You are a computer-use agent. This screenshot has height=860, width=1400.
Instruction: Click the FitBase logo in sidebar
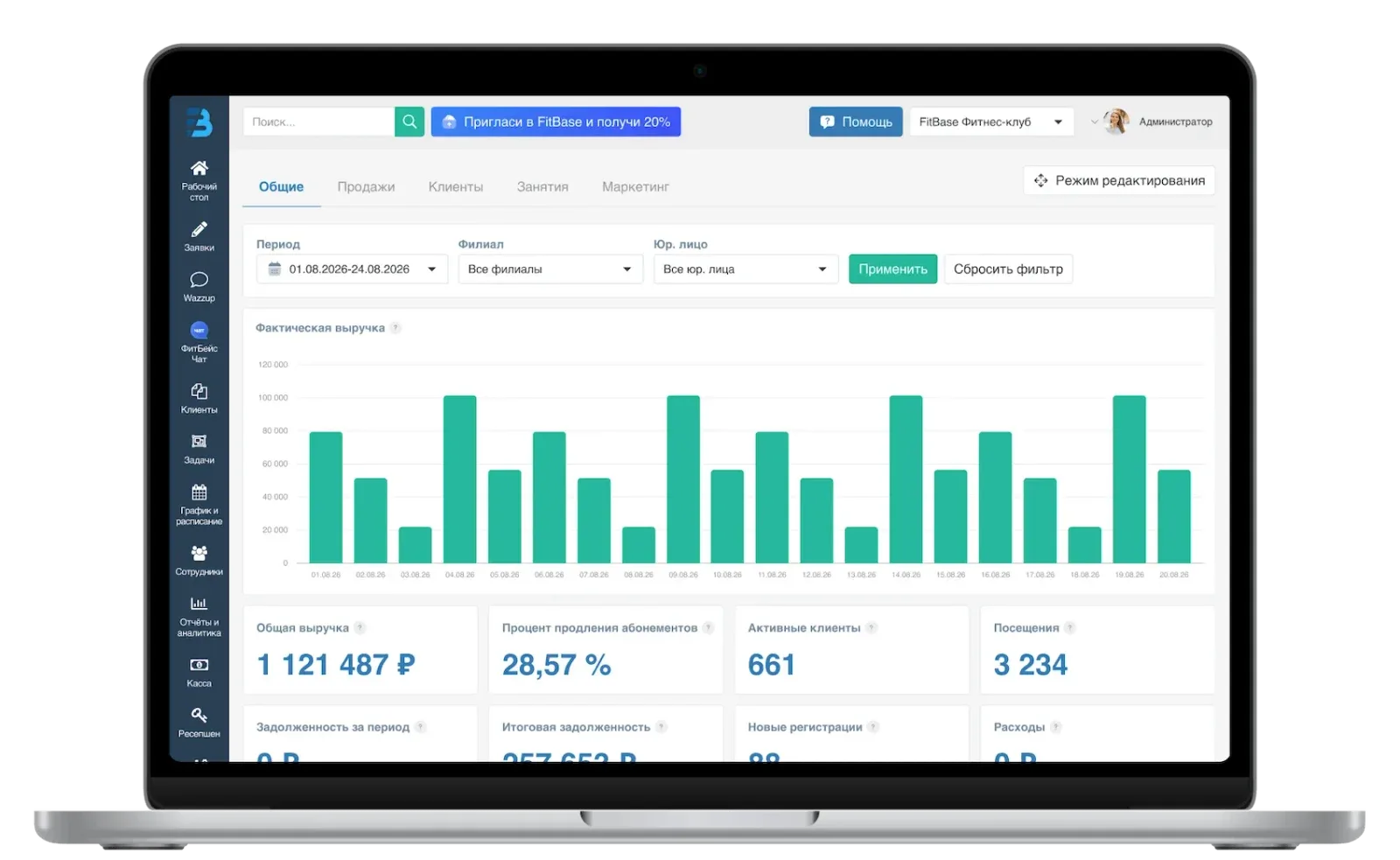click(199, 122)
